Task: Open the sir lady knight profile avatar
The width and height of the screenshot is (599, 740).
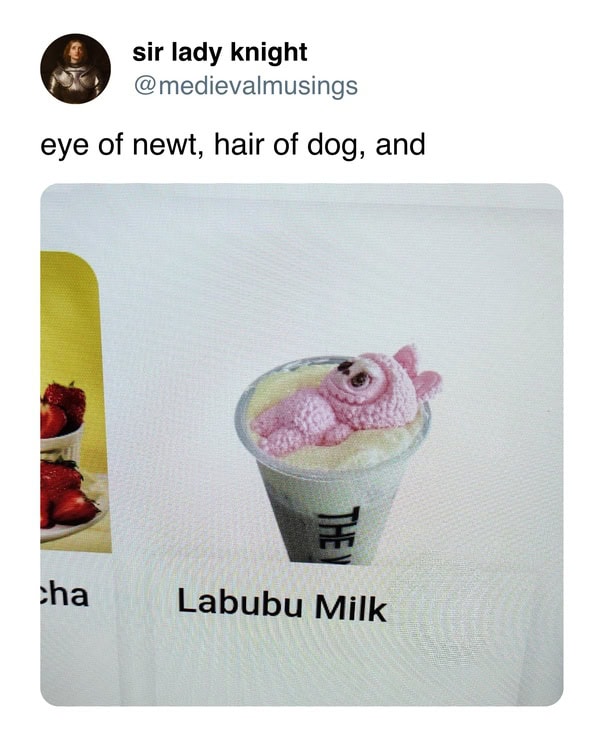Action: coord(76,68)
